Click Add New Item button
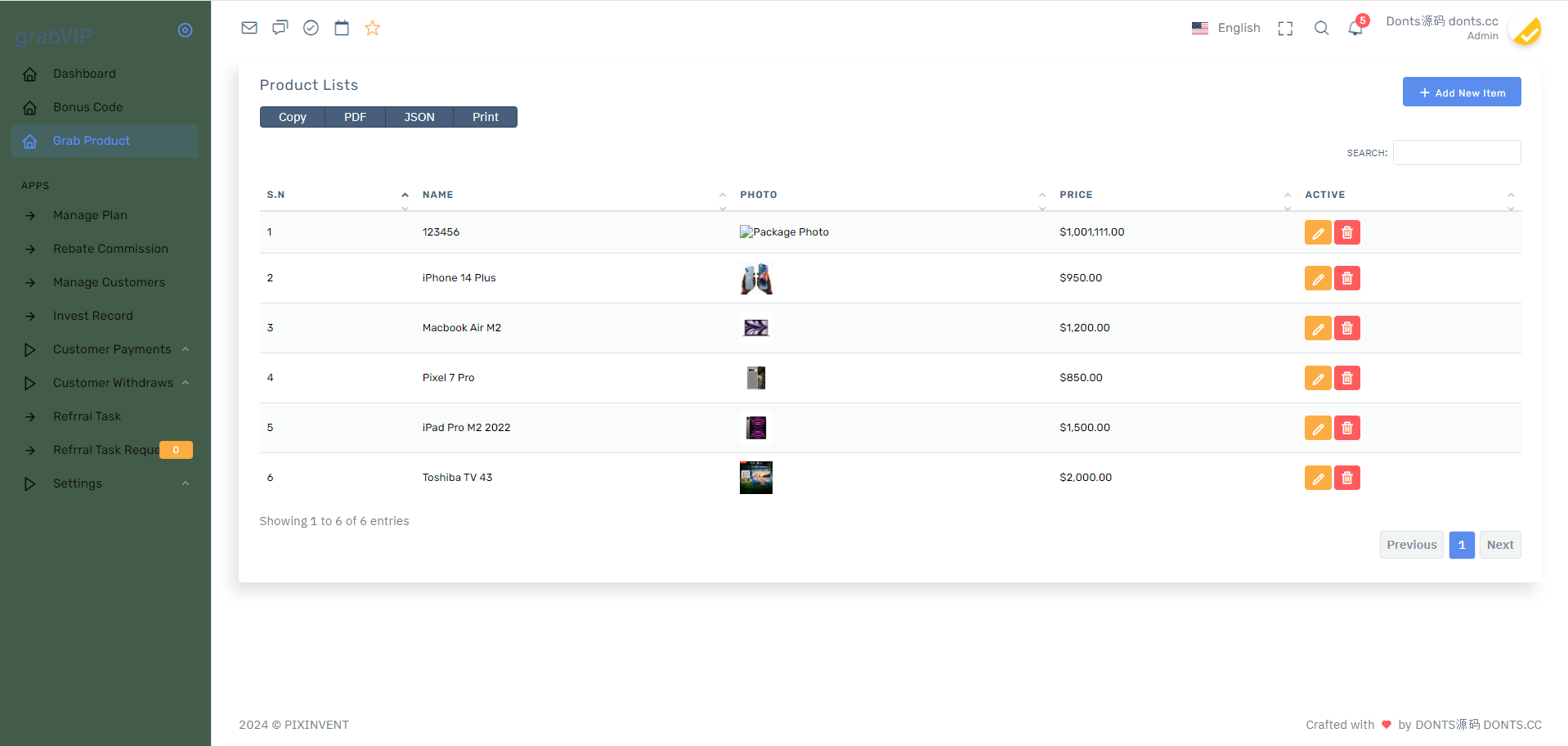The width and height of the screenshot is (1568, 746). tap(1462, 92)
